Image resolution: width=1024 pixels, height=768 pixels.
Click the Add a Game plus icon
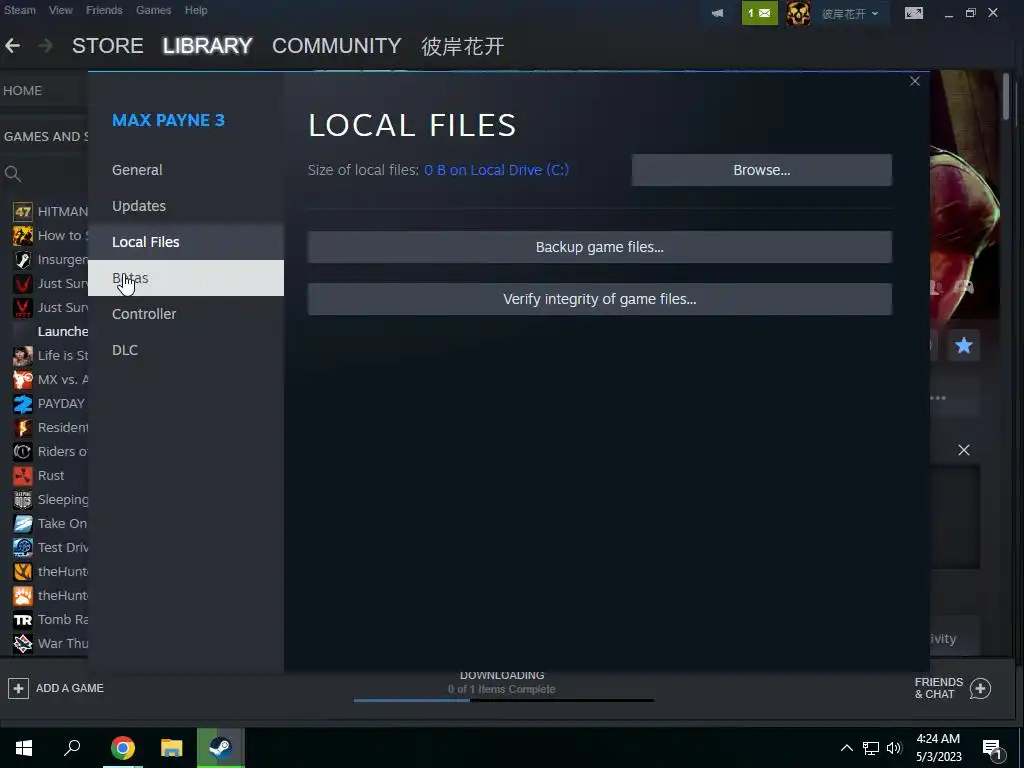tap(18, 688)
